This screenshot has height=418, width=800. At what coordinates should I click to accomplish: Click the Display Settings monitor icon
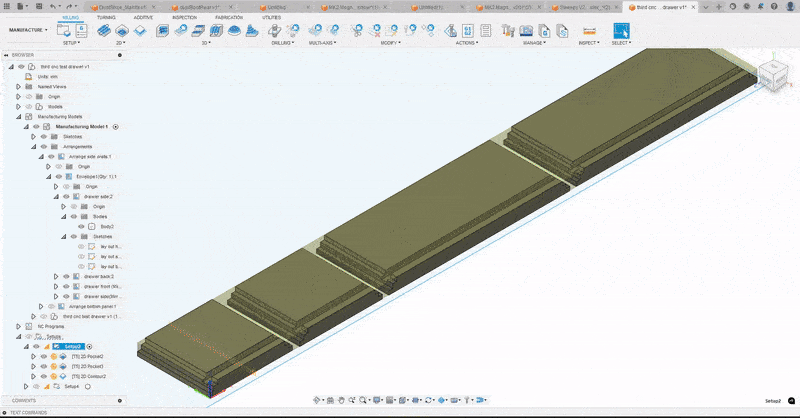(x=377, y=400)
